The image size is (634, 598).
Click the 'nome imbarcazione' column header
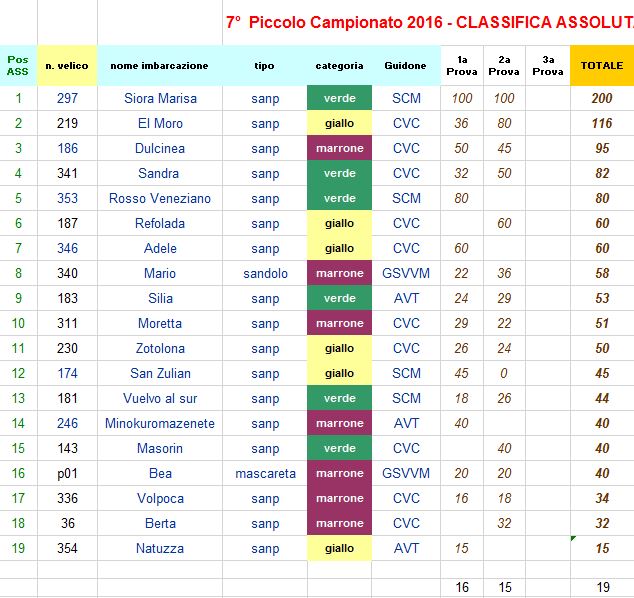(x=160, y=66)
